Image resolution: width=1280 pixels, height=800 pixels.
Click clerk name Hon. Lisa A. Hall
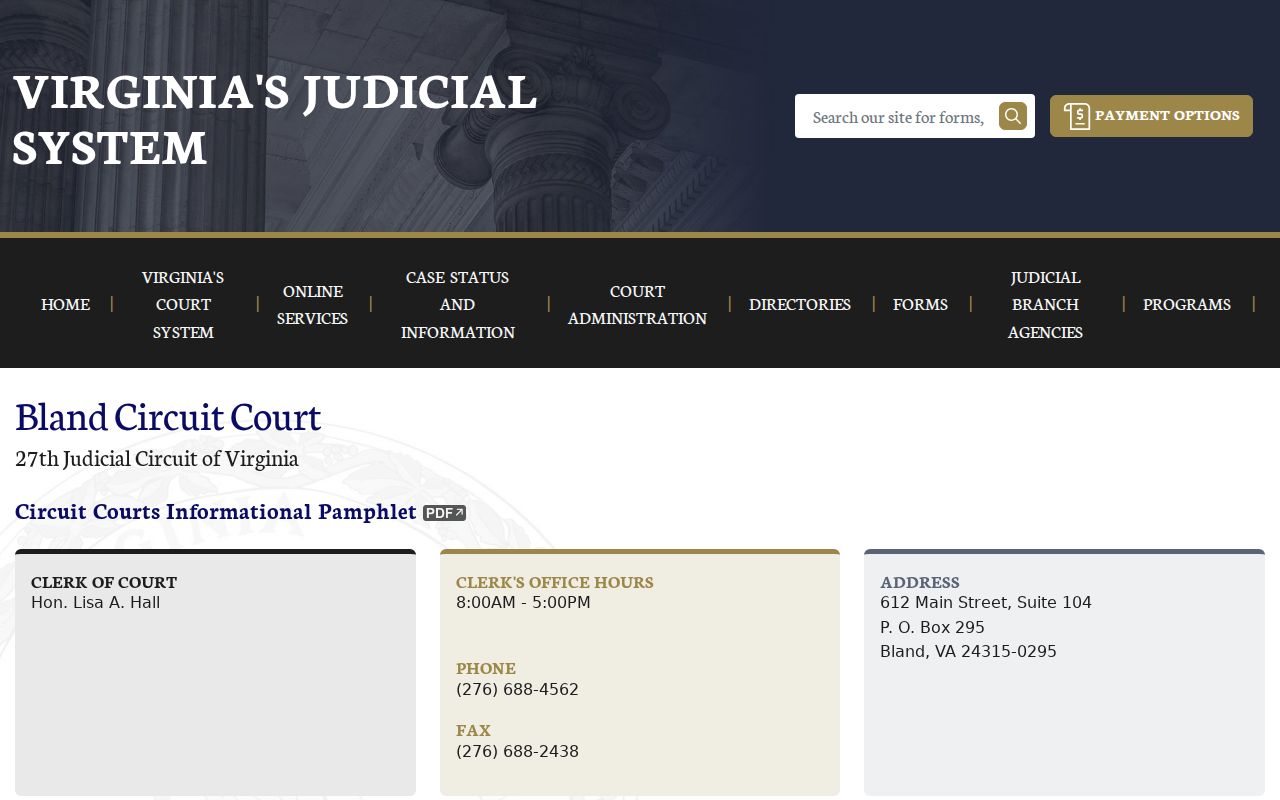[x=96, y=602]
